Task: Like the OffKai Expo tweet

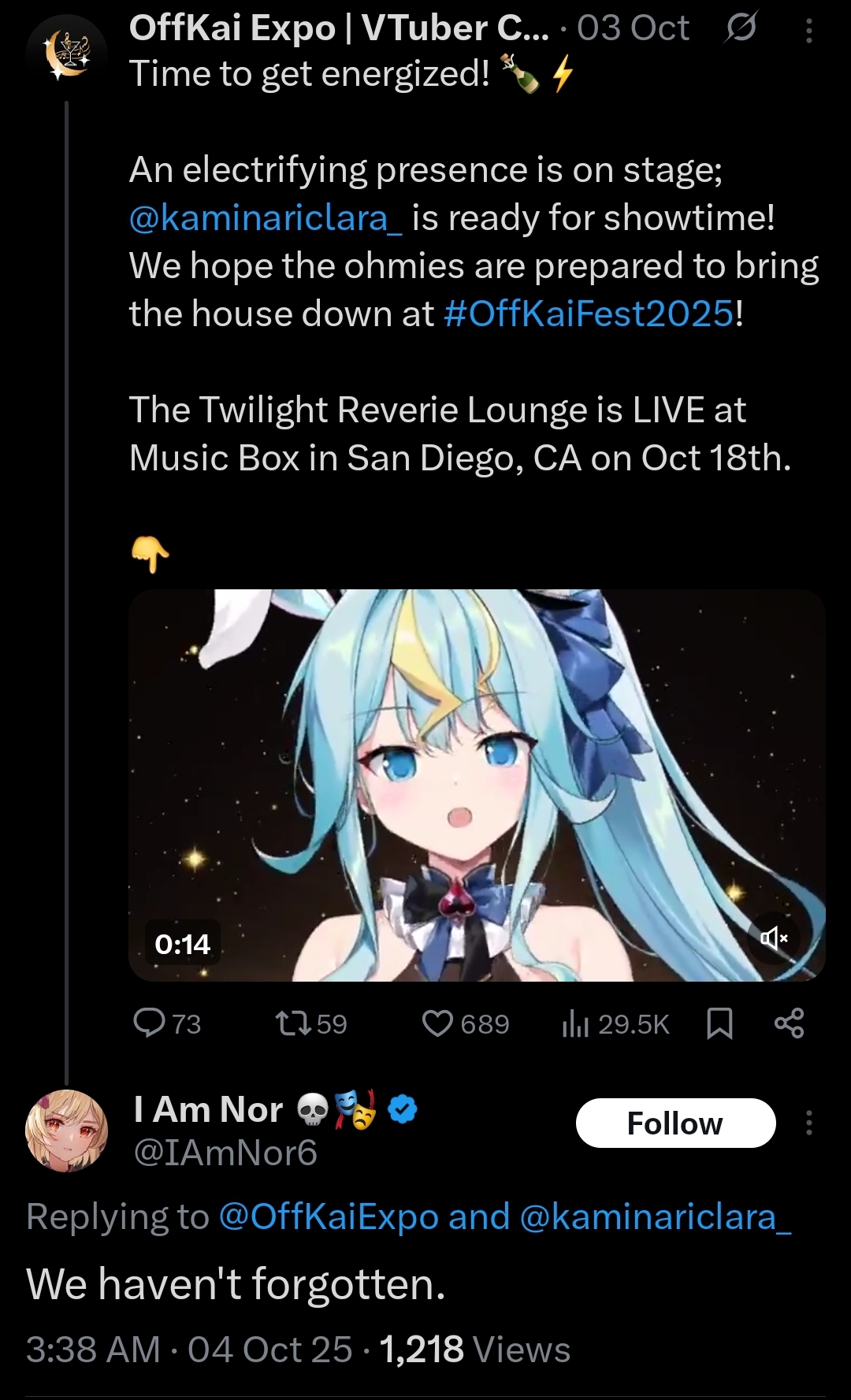Action: (437, 1023)
